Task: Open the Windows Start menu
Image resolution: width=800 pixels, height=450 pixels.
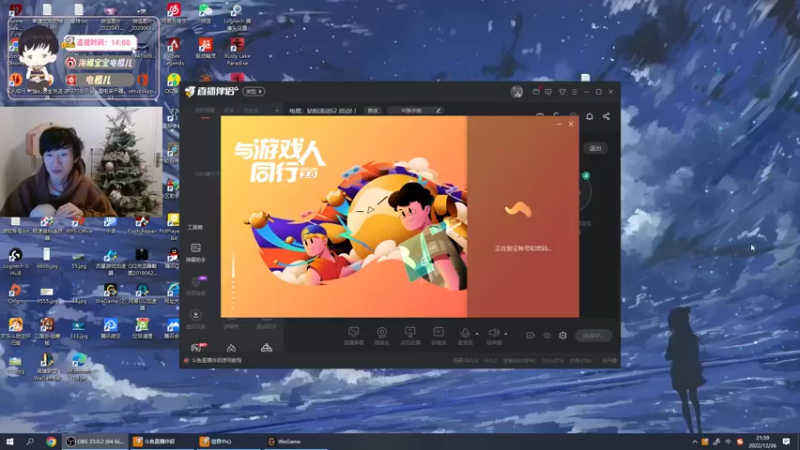Action: (x=9, y=442)
